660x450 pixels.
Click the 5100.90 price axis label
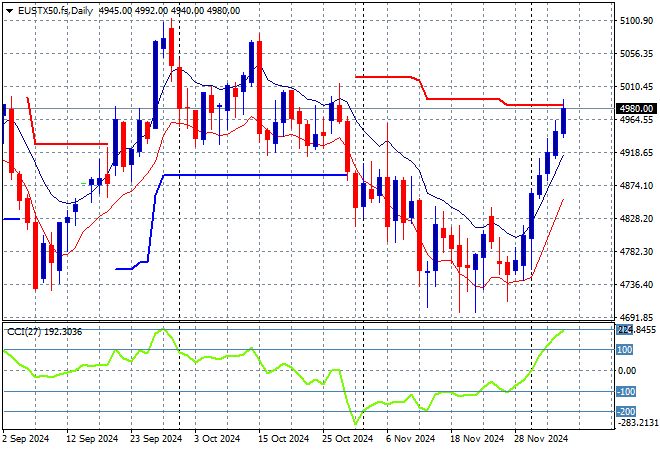(x=636, y=21)
